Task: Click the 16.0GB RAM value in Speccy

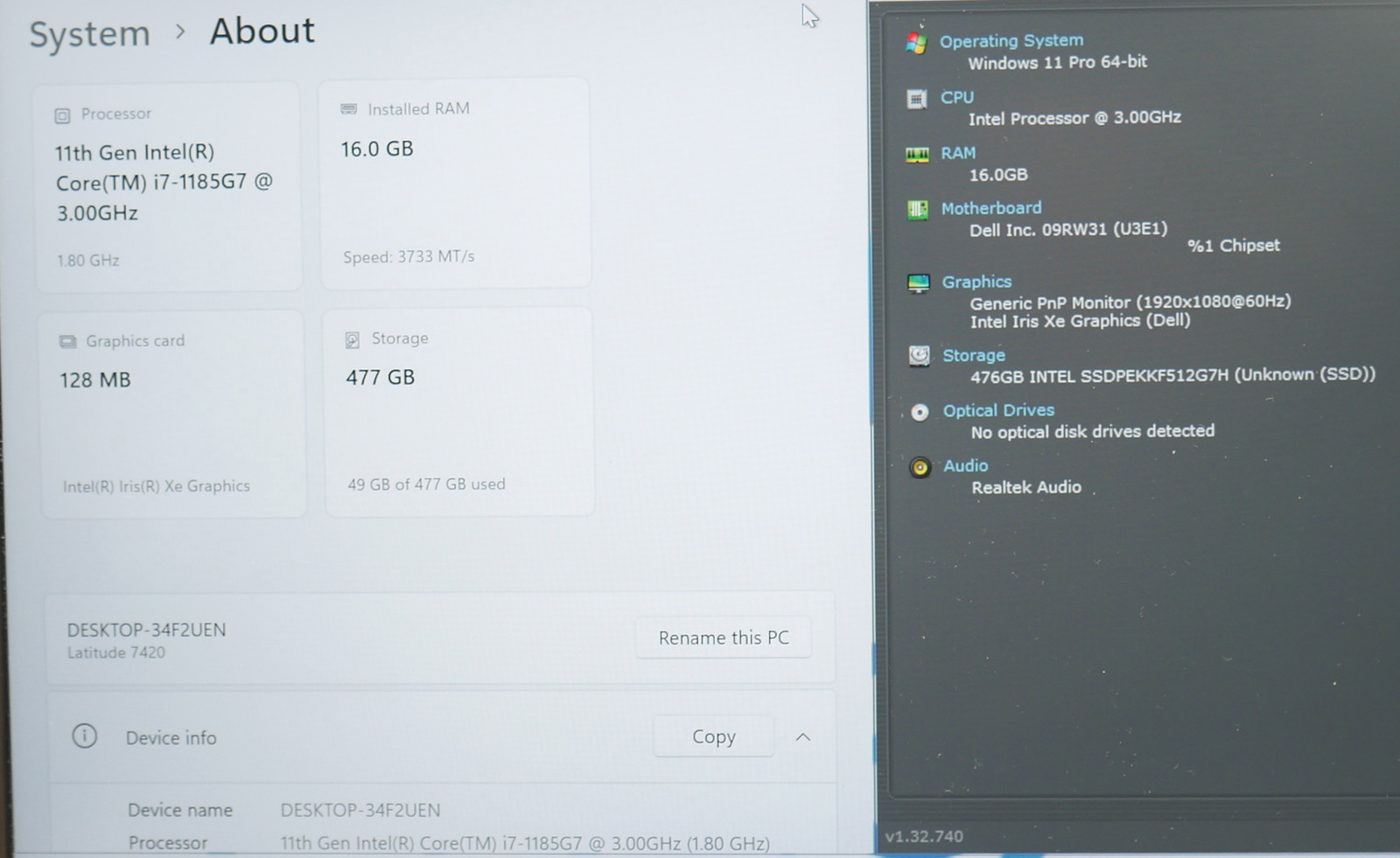Action: point(998,175)
